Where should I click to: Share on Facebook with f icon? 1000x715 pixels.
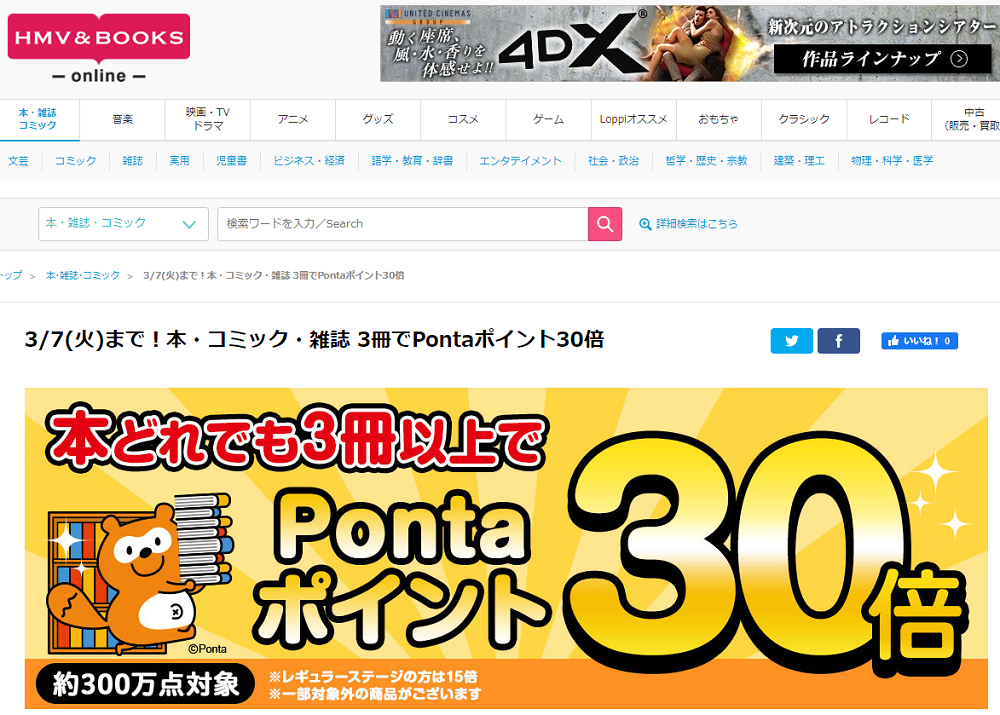[x=839, y=341]
